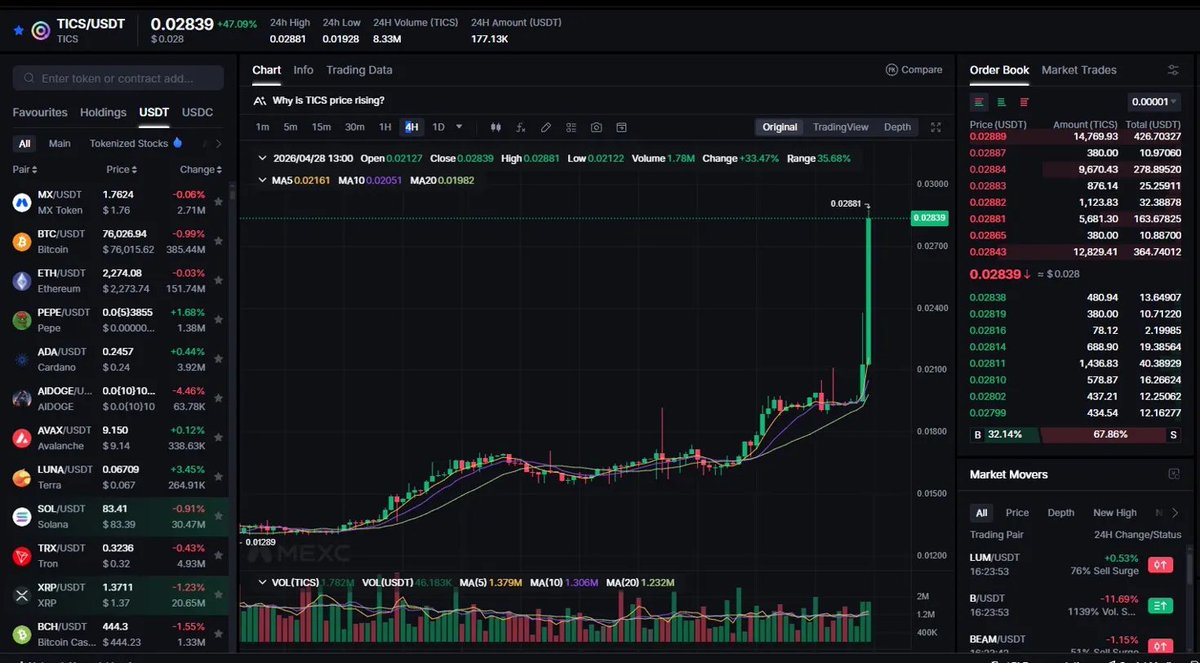Image resolution: width=1200 pixels, height=663 pixels.
Task: Select the USDC market tab
Action: click(197, 112)
